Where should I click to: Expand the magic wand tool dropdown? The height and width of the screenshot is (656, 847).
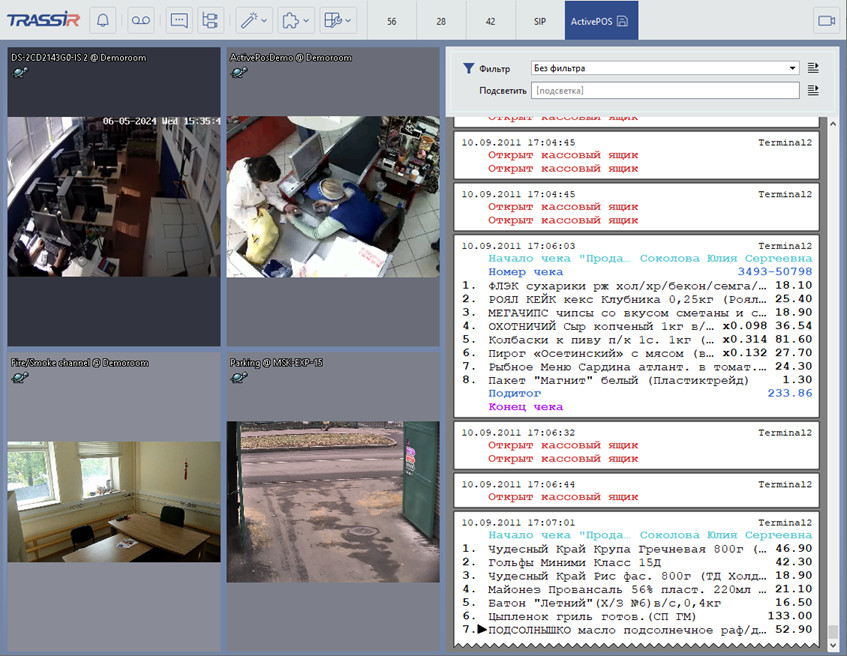click(x=253, y=20)
